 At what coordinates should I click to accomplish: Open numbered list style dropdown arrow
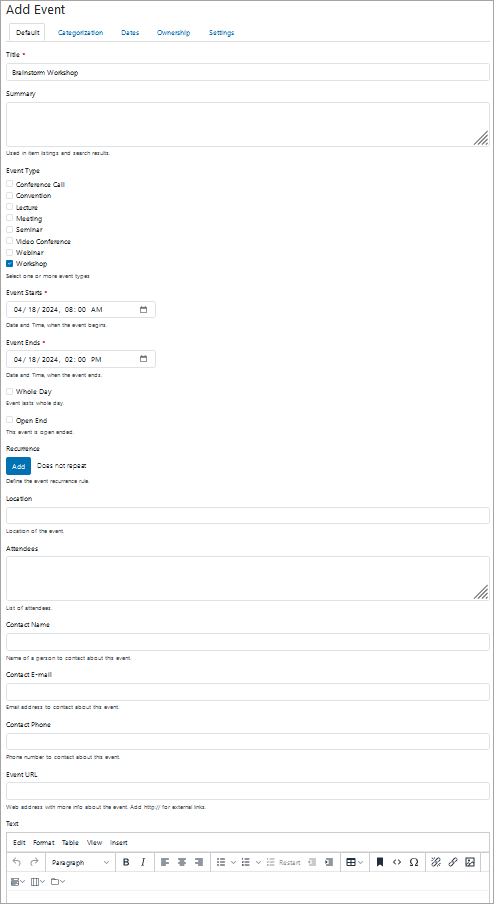(x=258, y=862)
